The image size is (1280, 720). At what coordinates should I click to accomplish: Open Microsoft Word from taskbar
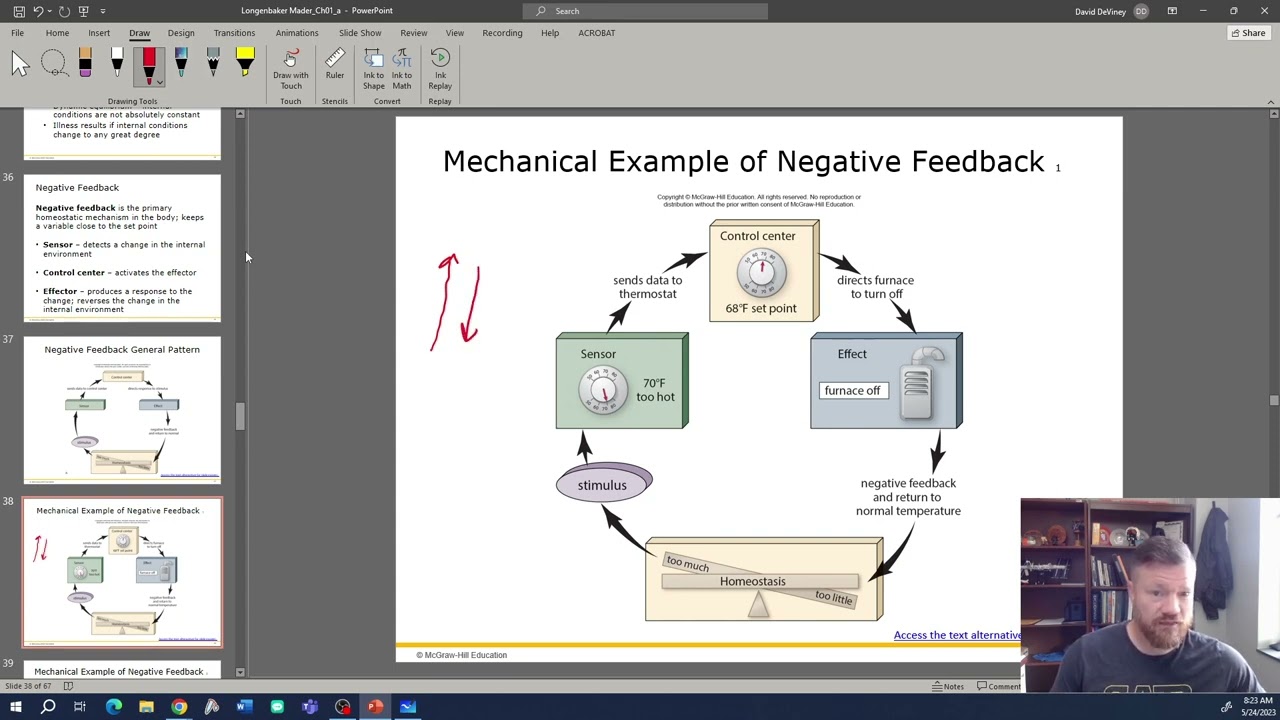(244, 707)
